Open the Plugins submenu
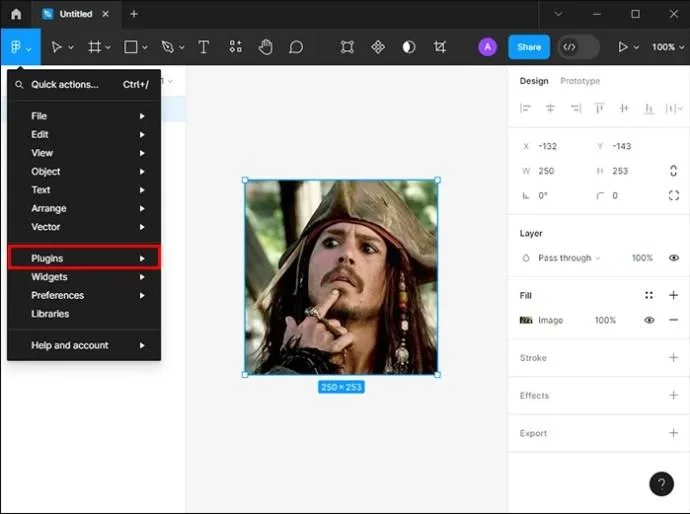The width and height of the screenshot is (690, 514). [84, 258]
